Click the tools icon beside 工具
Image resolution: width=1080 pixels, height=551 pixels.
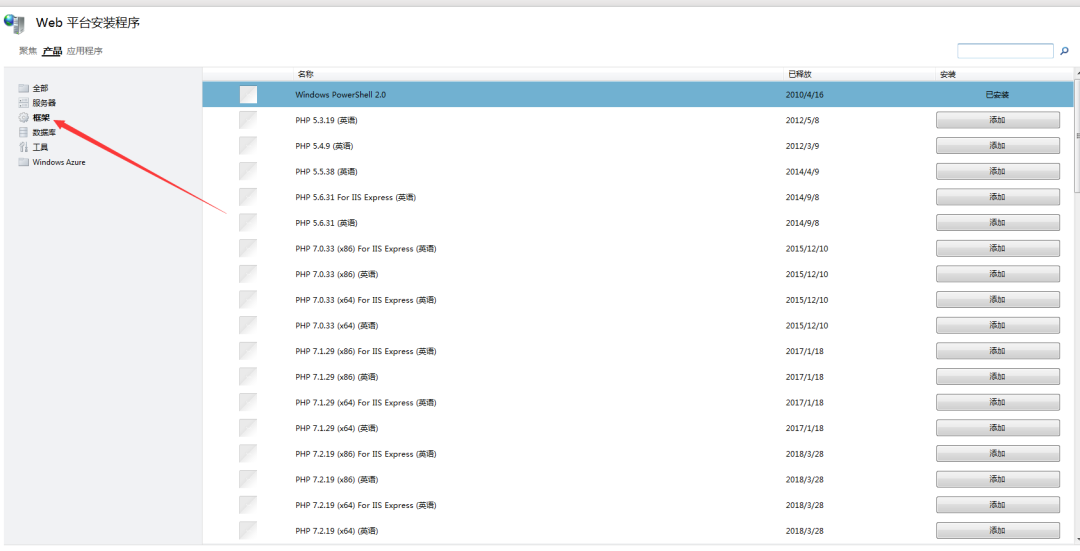(x=23, y=147)
